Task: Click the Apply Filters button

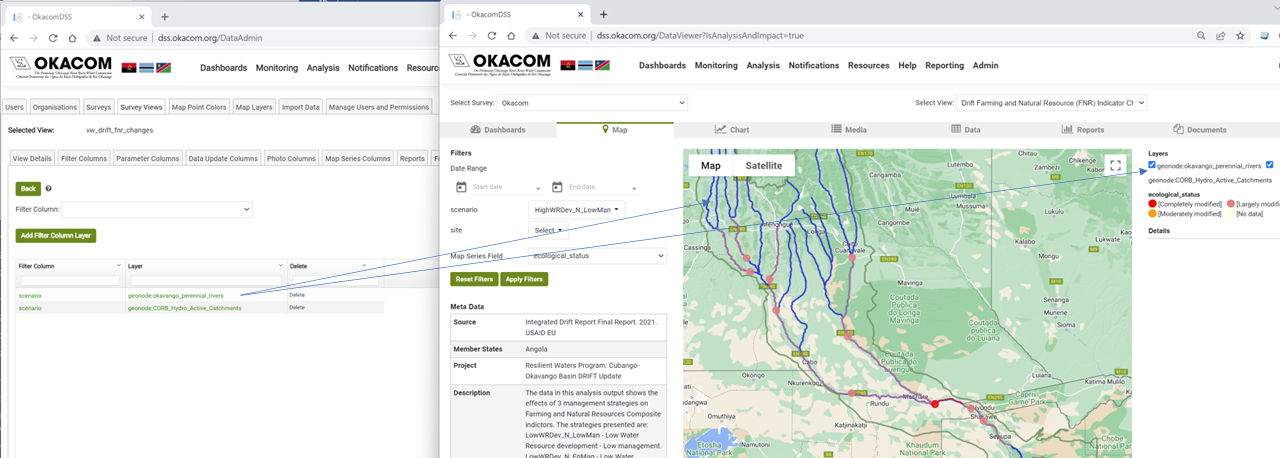Action: (524, 279)
